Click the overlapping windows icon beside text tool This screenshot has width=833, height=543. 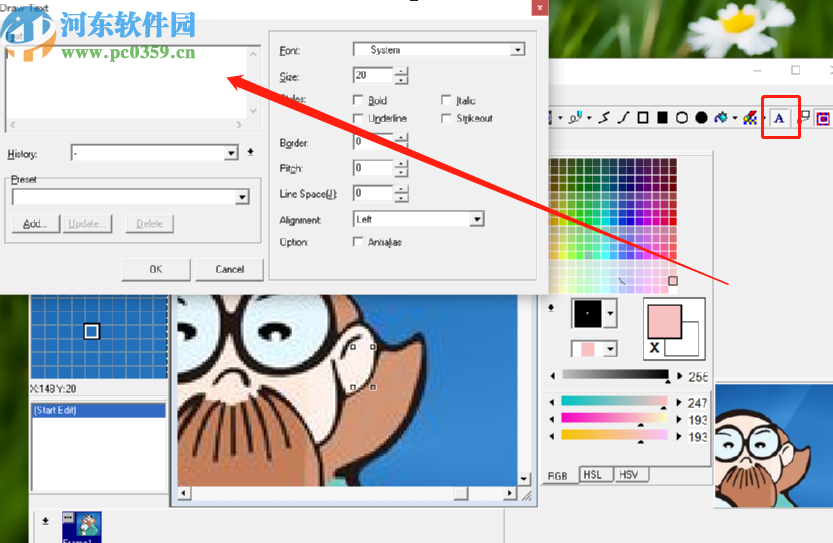[x=804, y=118]
